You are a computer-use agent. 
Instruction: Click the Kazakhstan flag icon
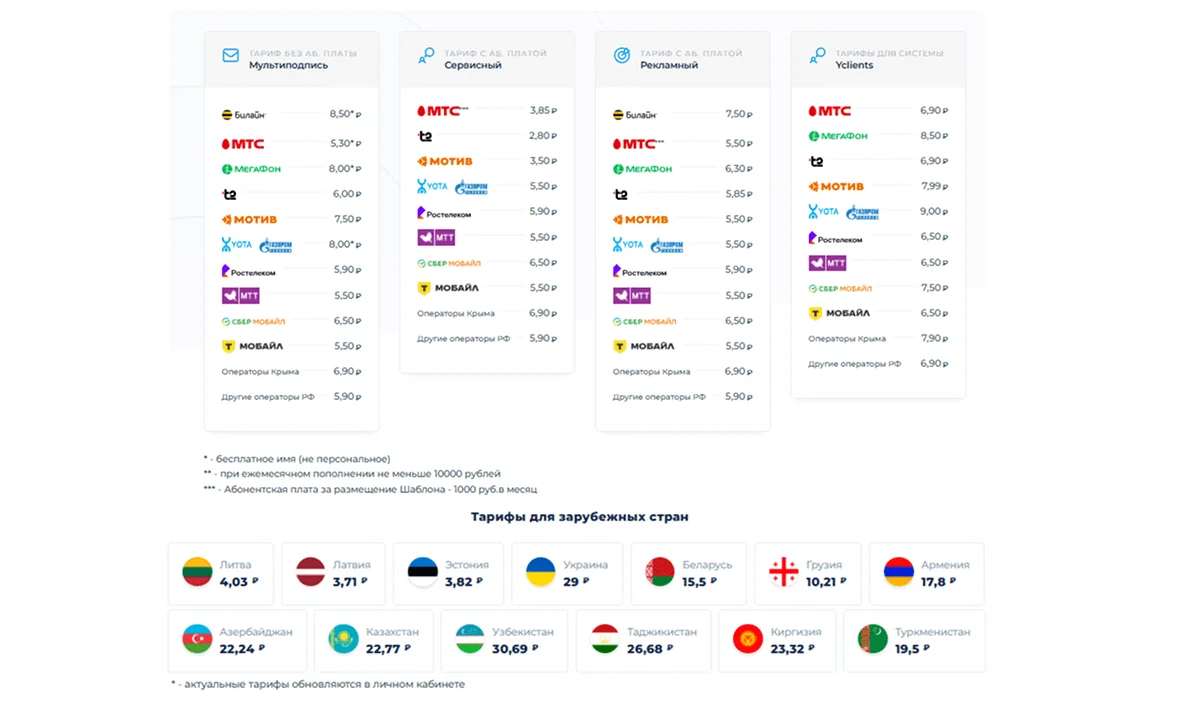click(342, 639)
